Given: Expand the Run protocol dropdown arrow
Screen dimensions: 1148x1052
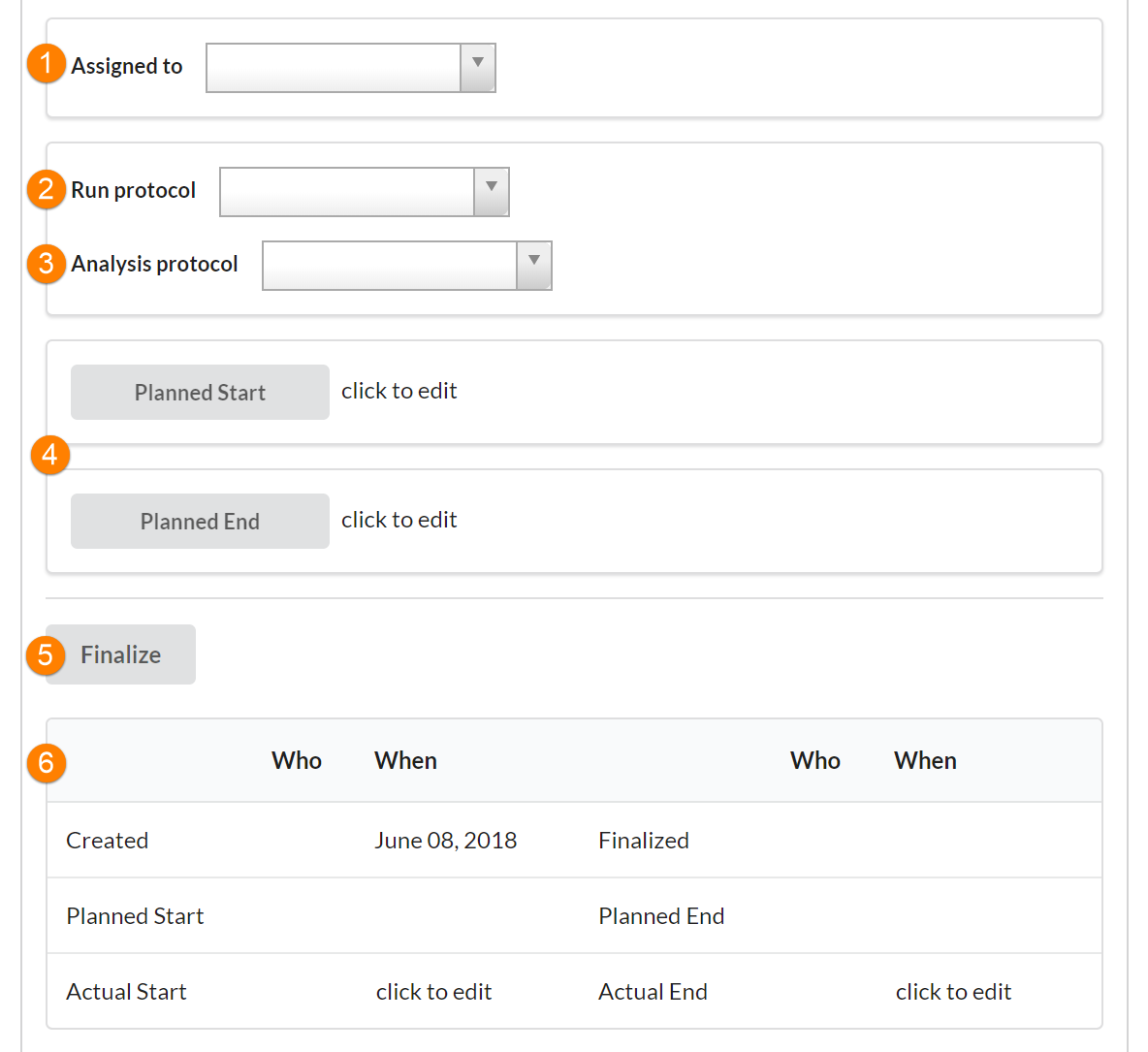Looking at the screenshot, I should [x=491, y=192].
